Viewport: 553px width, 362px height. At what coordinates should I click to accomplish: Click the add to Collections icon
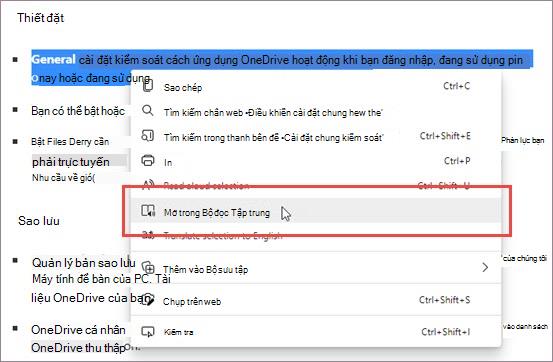(148, 267)
